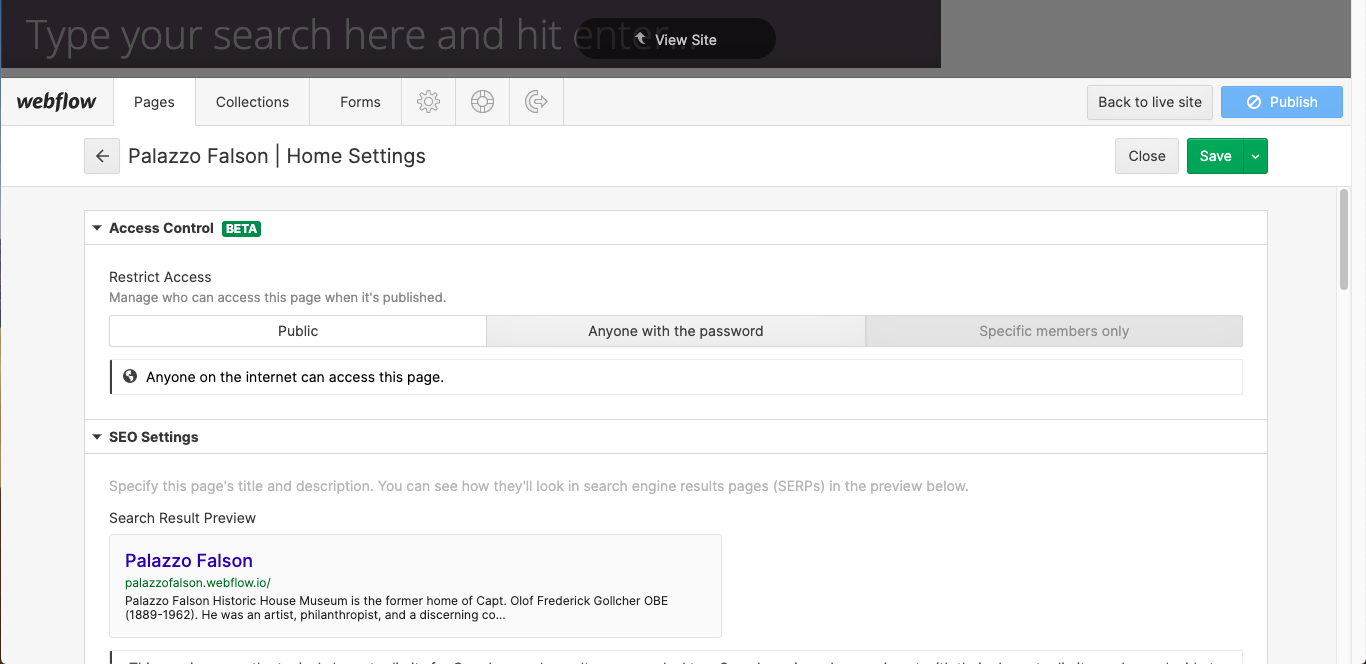Click the View Site arrow icon
Image resolution: width=1366 pixels, height=664 pixels.
click(x=641, y=39)
